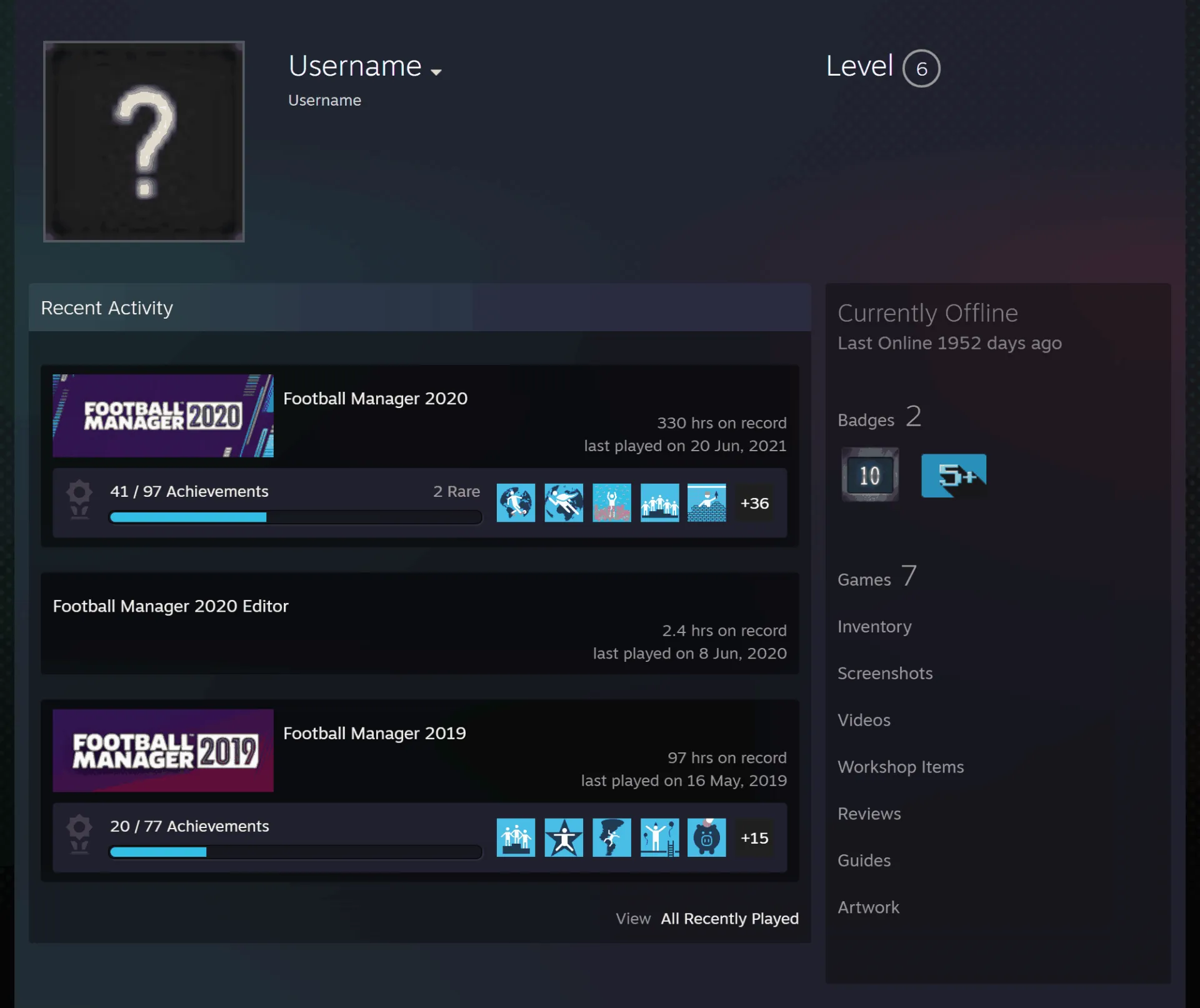This screenshot has height=1008, width=1200.
Task: Show the +15 more FM2019 achievements
Action: 754,838
